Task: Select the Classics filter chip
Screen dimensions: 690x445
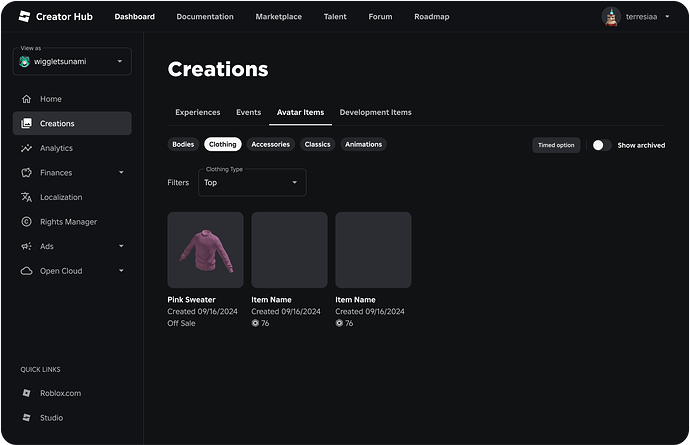Action: pyautogui.click(x=317, y=144)
